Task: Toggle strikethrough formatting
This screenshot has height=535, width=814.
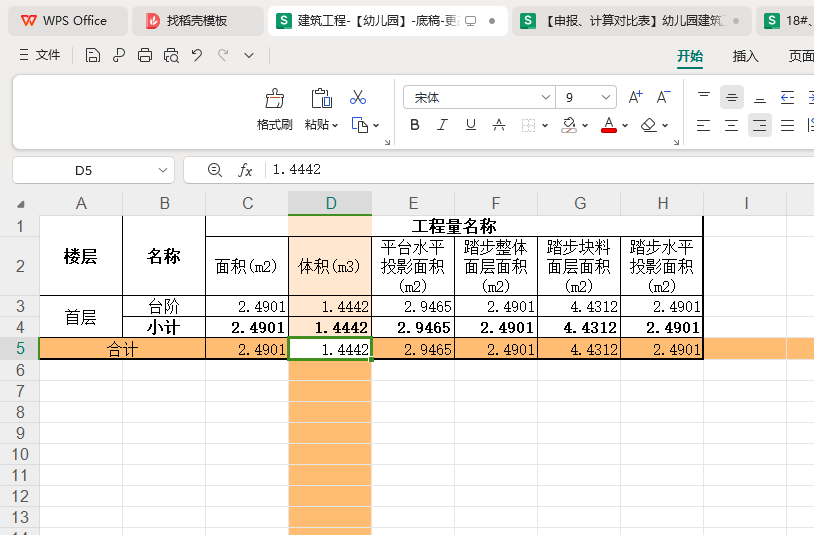Action: (x=499, y=125)
